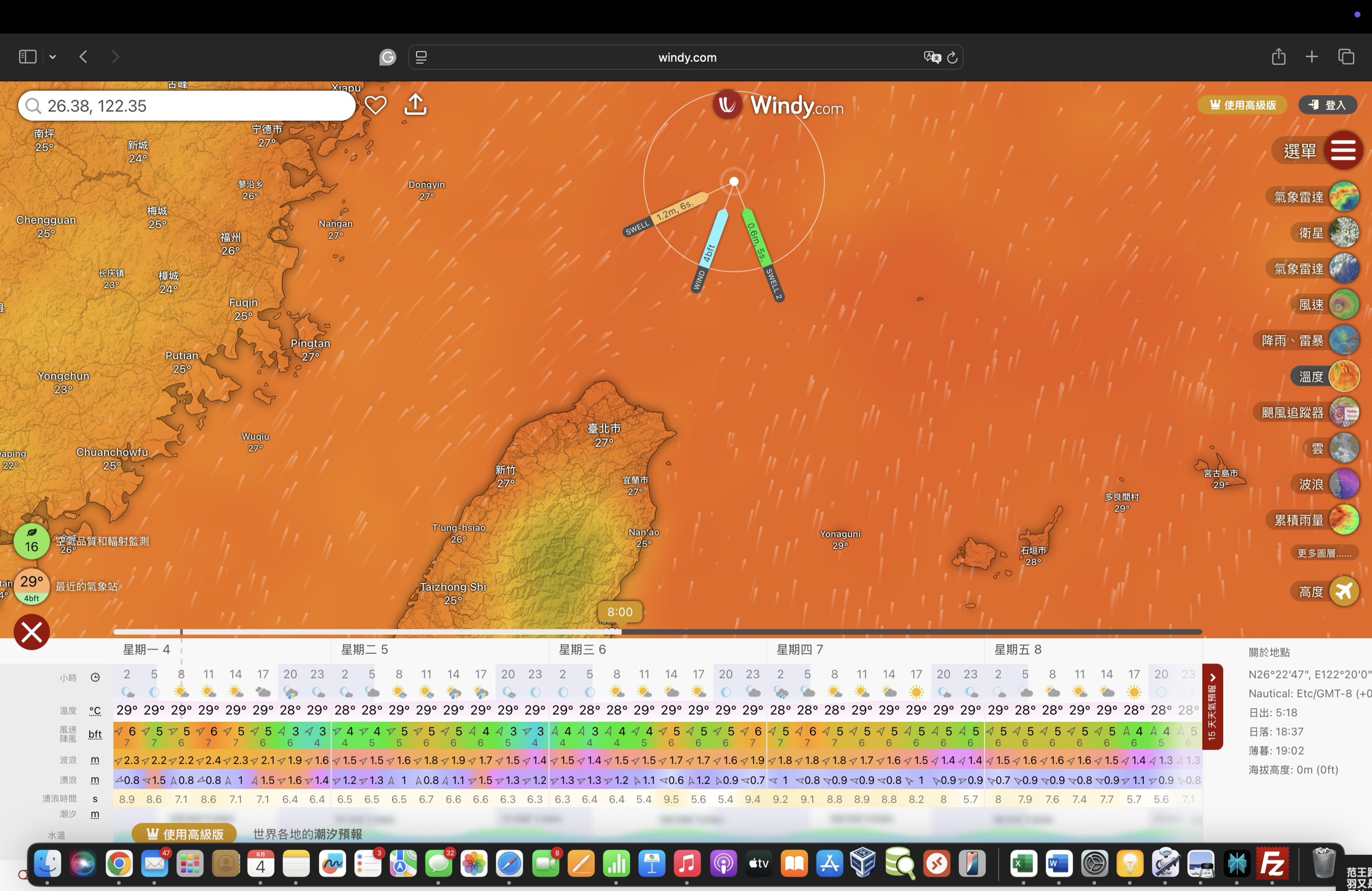Select the 星期三 6 day header
This screenshot has height=891, width=1372.
click(582, 649)
